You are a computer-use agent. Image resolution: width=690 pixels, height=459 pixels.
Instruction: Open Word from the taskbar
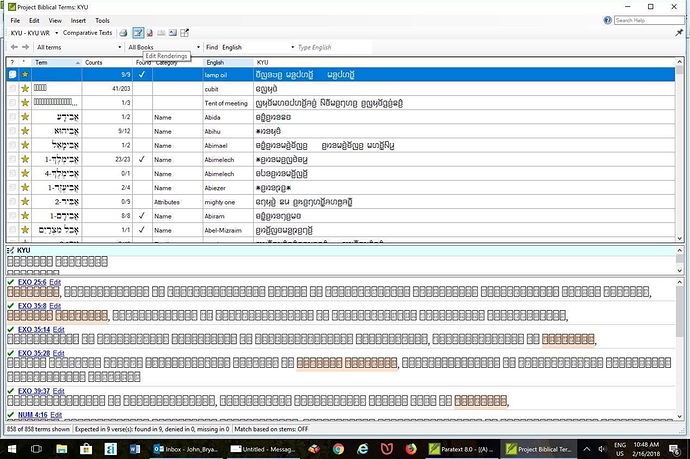(x=135, y=449)
